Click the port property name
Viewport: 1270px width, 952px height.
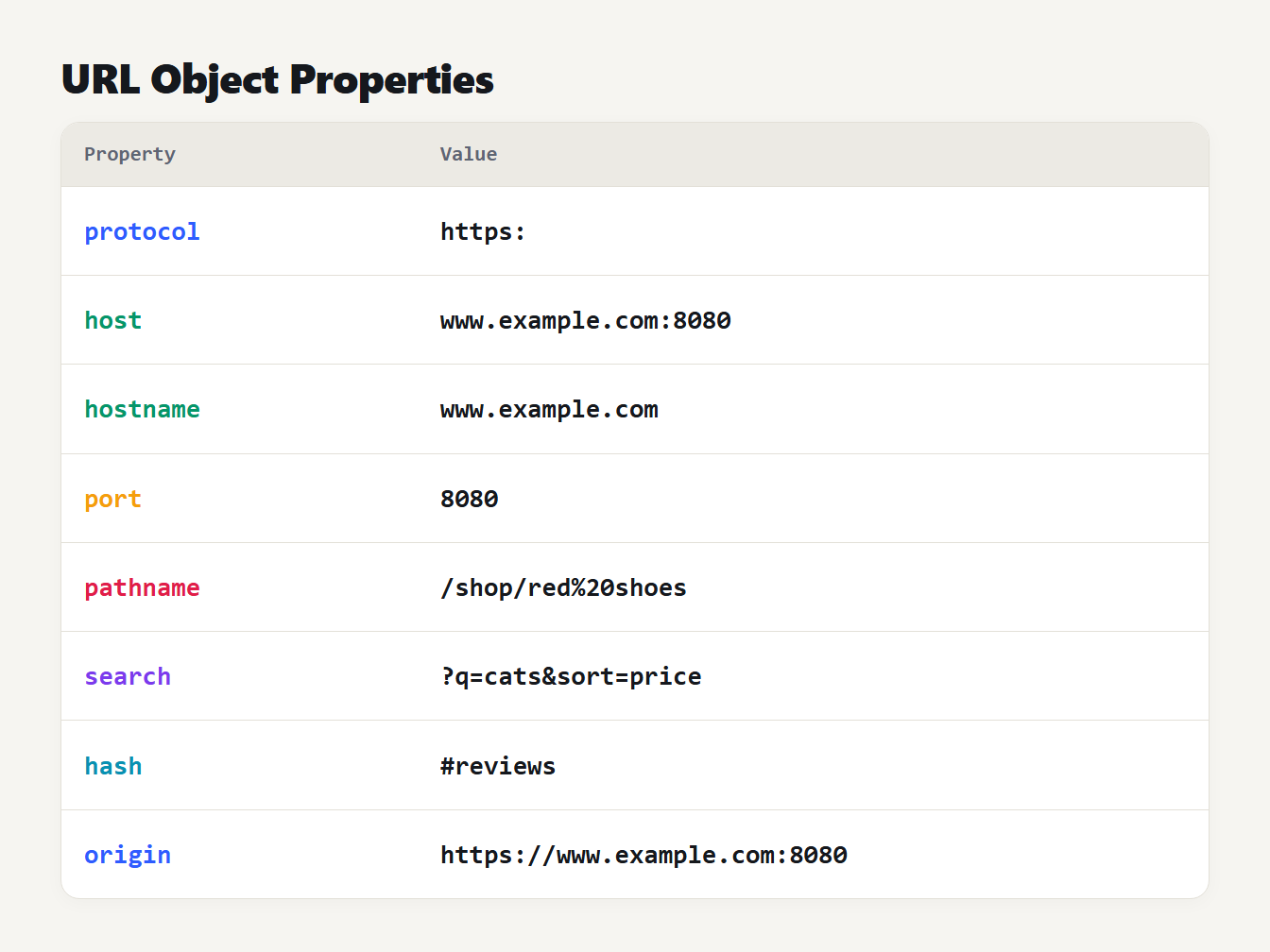coord(112,499)
